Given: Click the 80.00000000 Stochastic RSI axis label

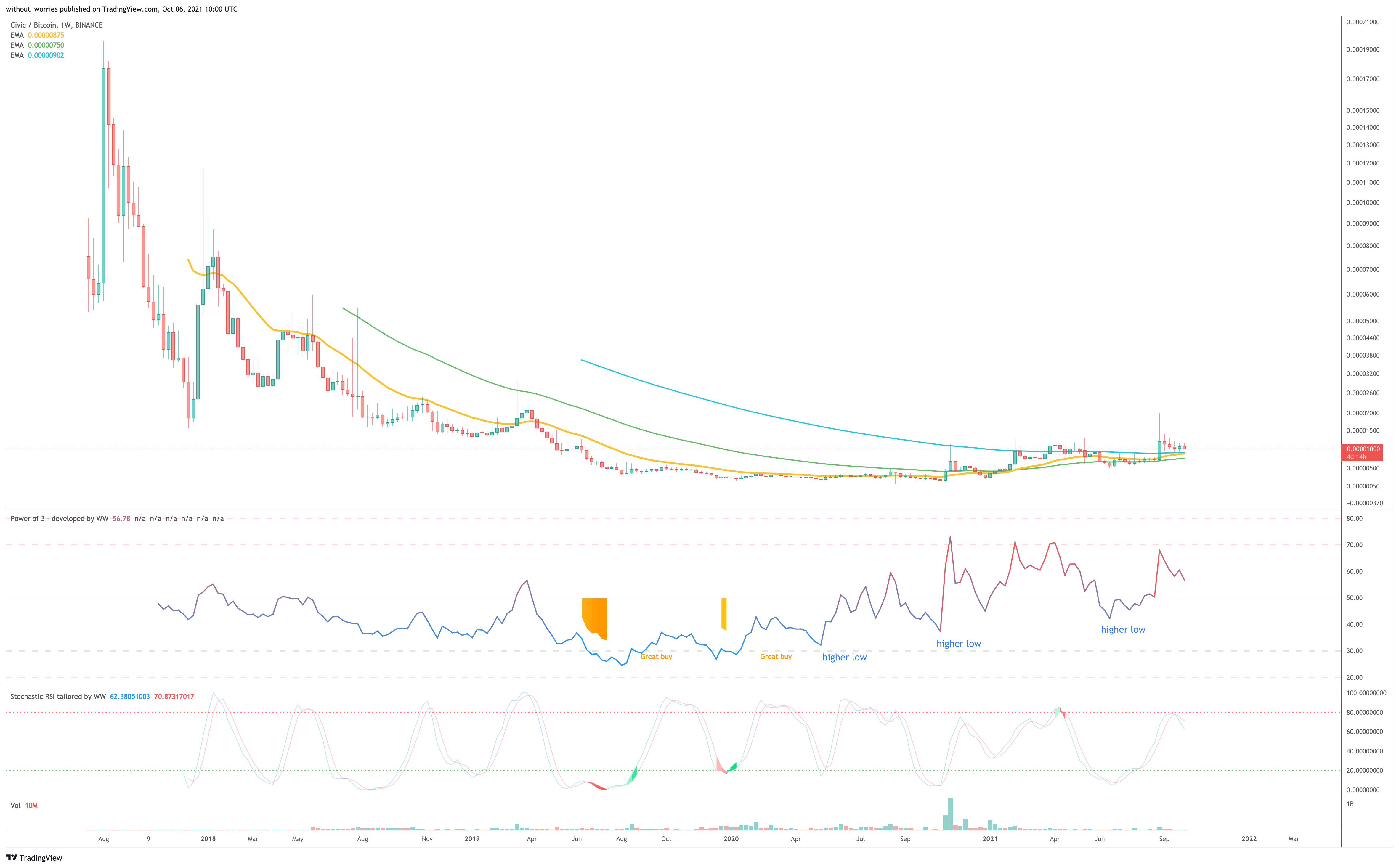Looking at the screenshot, I should point(1365,712).
